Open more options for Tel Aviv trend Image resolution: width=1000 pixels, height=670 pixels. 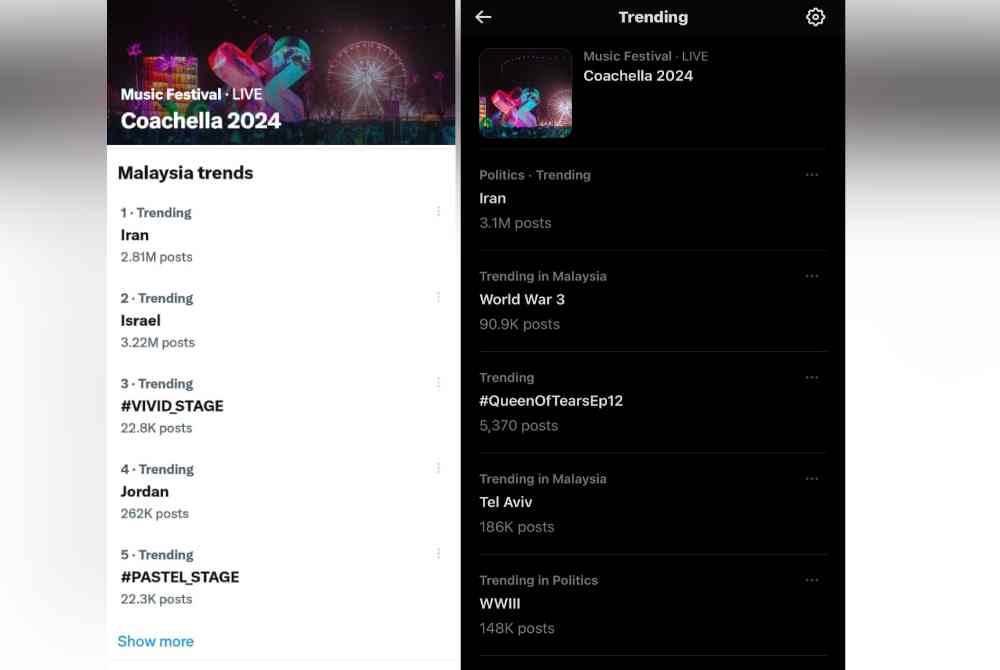tap(811, 479)
